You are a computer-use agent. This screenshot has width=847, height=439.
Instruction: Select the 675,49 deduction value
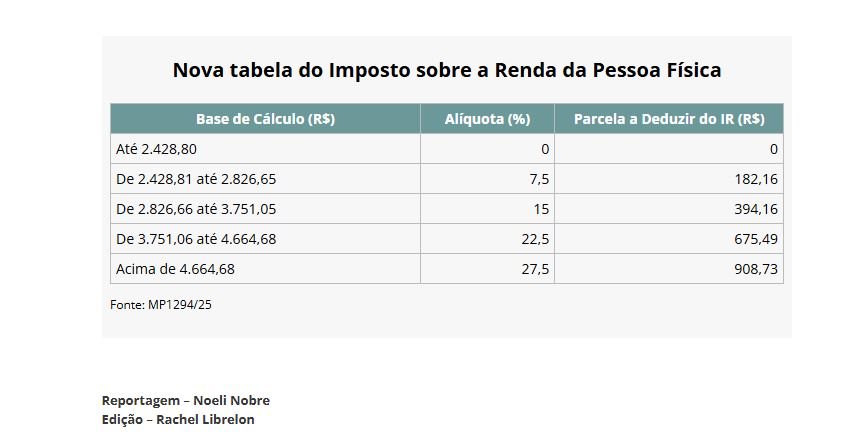[756, 239]
